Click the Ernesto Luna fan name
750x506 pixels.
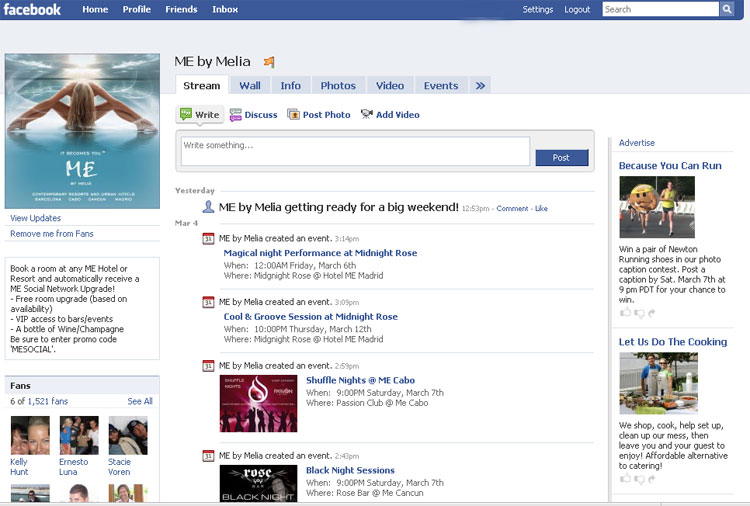(x=73, y=467)
